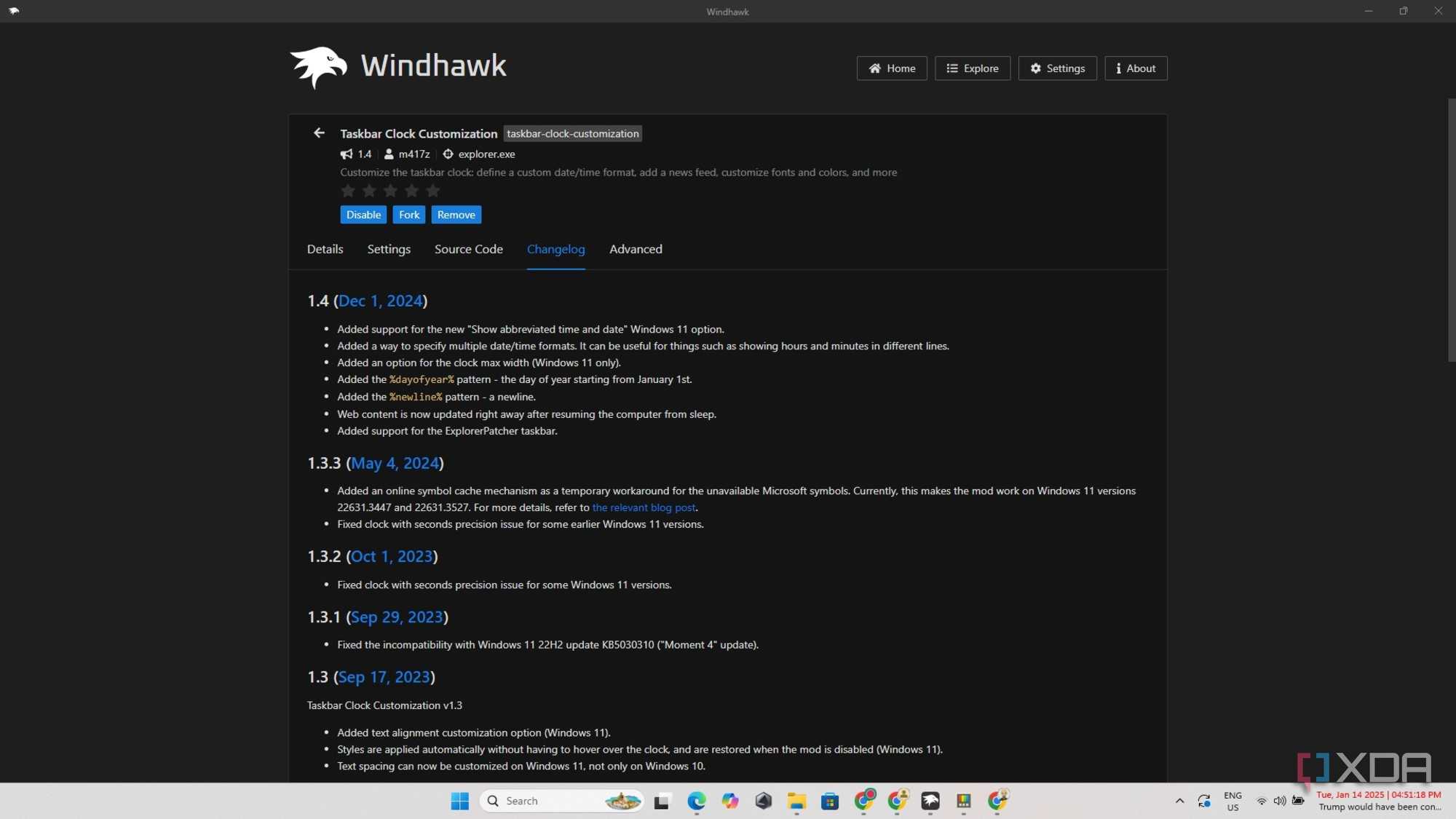Disable the Taskbar Clock Customization mod

click(363, 215)
